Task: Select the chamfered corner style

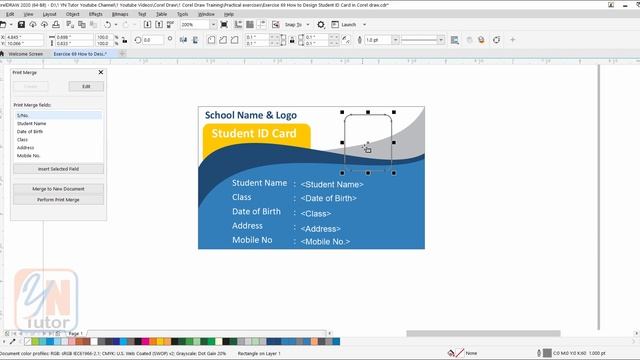Action: pyautogui.click(x=234, y=40)
